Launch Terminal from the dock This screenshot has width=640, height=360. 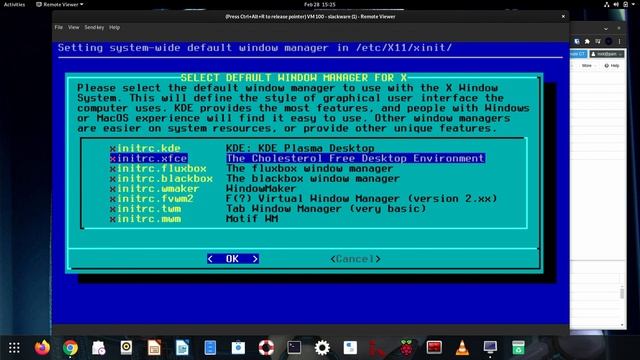pos(294,348)
